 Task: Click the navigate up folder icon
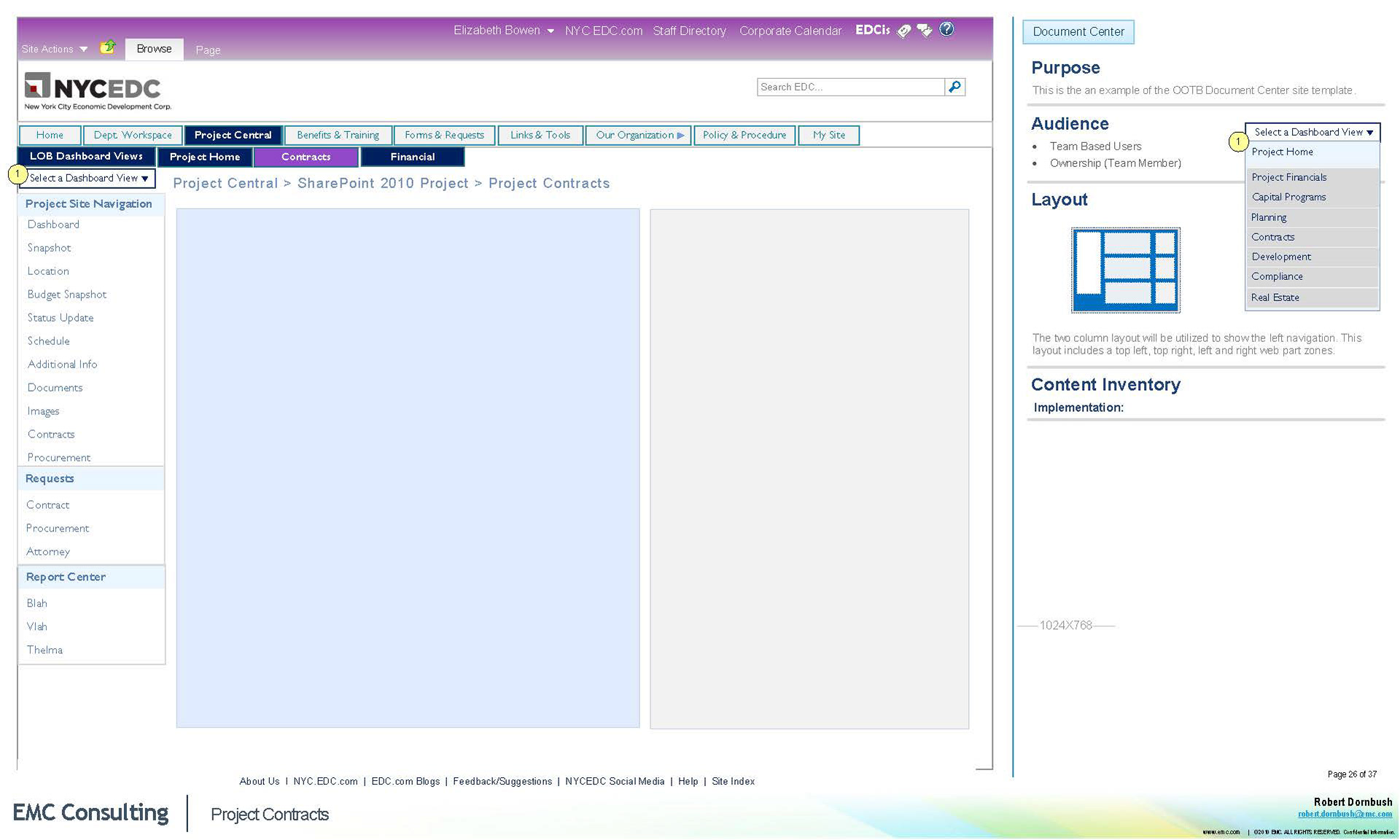(108, 47)
